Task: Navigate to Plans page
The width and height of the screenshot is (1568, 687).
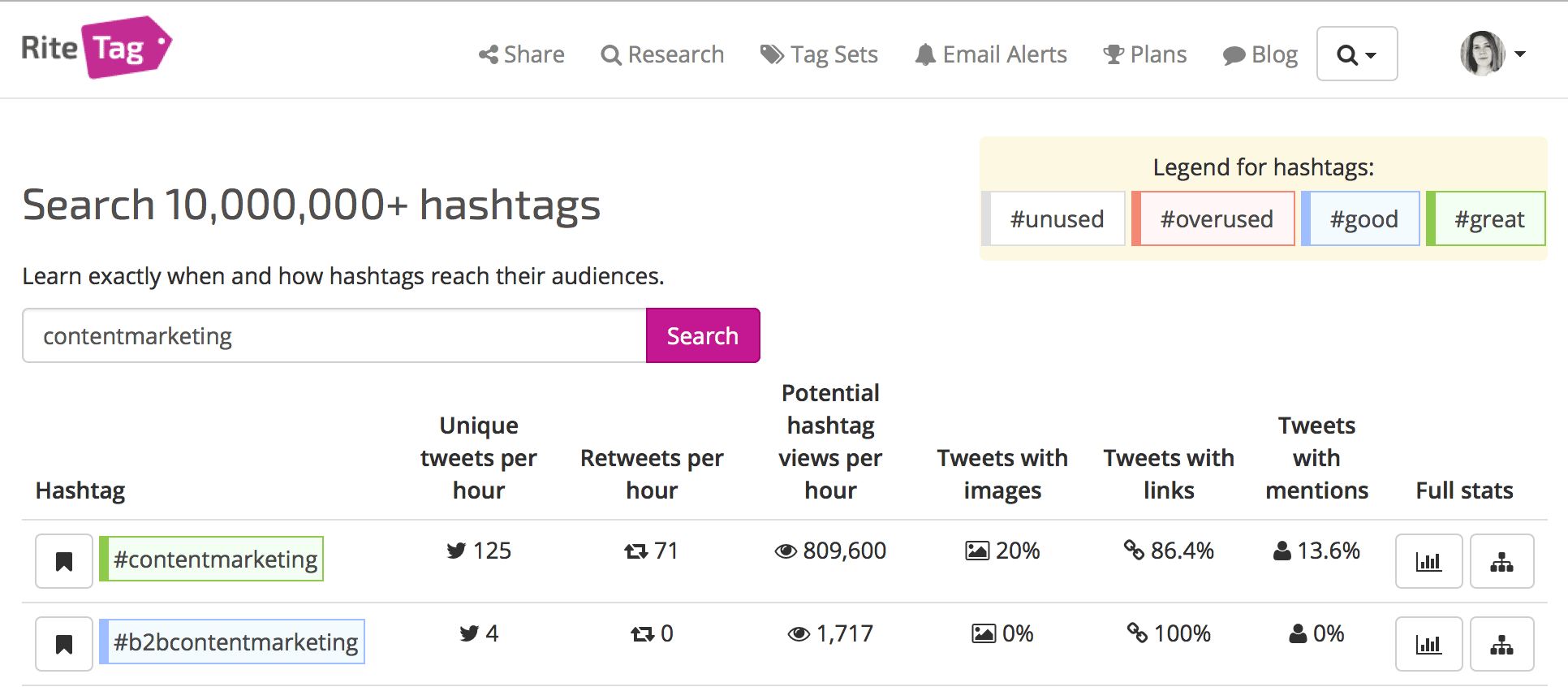Action: 1144,54
